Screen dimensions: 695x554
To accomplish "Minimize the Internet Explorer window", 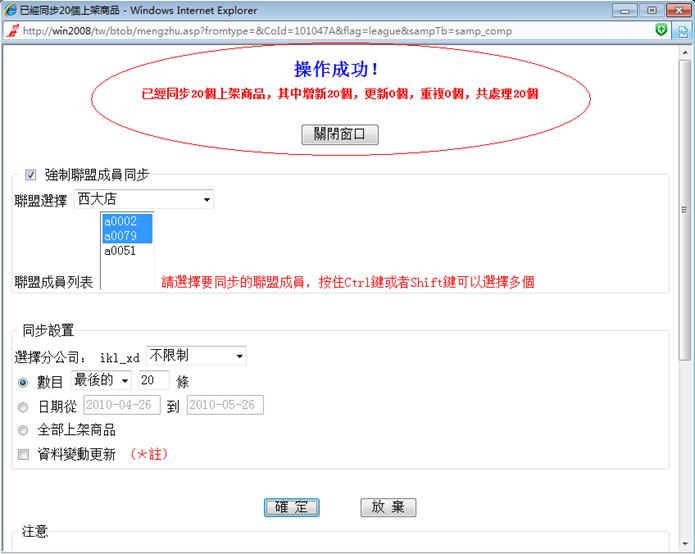I will click(625, 9).
